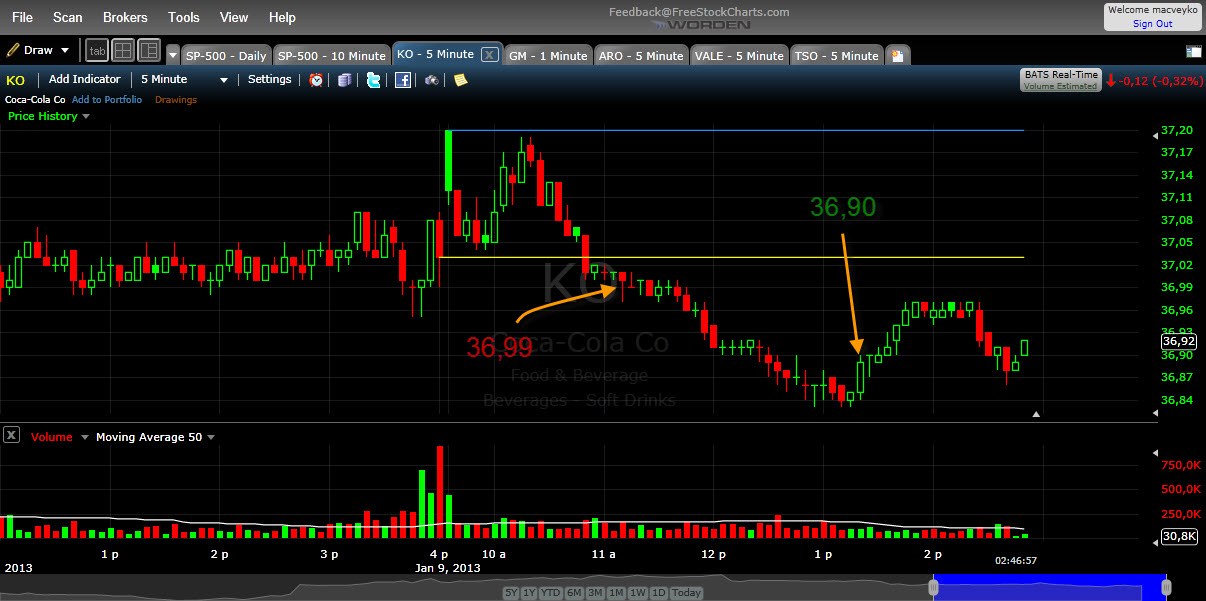Viewport: 1206px width, 601px height.
Task: Set a price alert with alarm clock icon
Action: pos(316,80)
